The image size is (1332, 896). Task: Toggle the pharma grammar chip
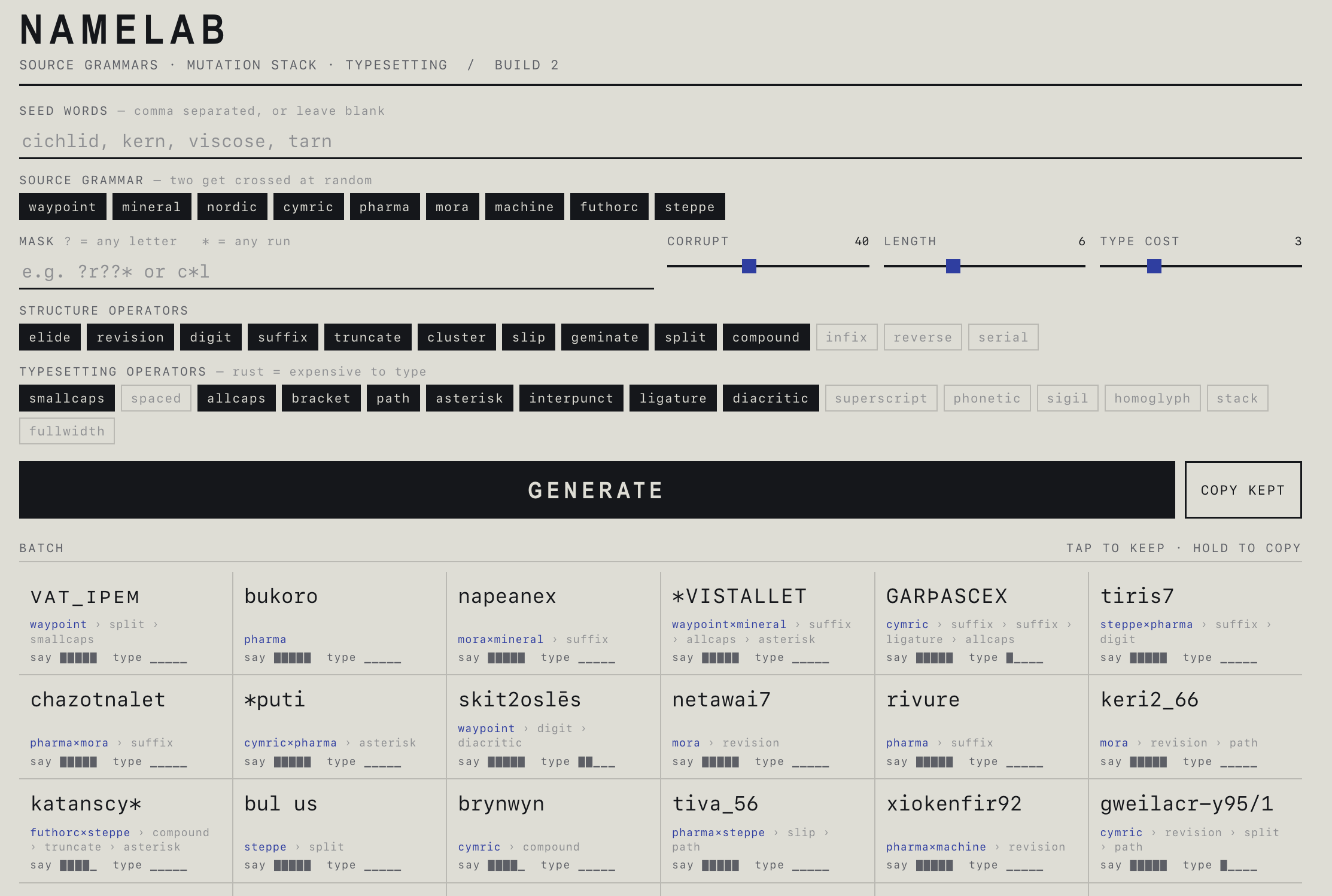pos(385,207)
